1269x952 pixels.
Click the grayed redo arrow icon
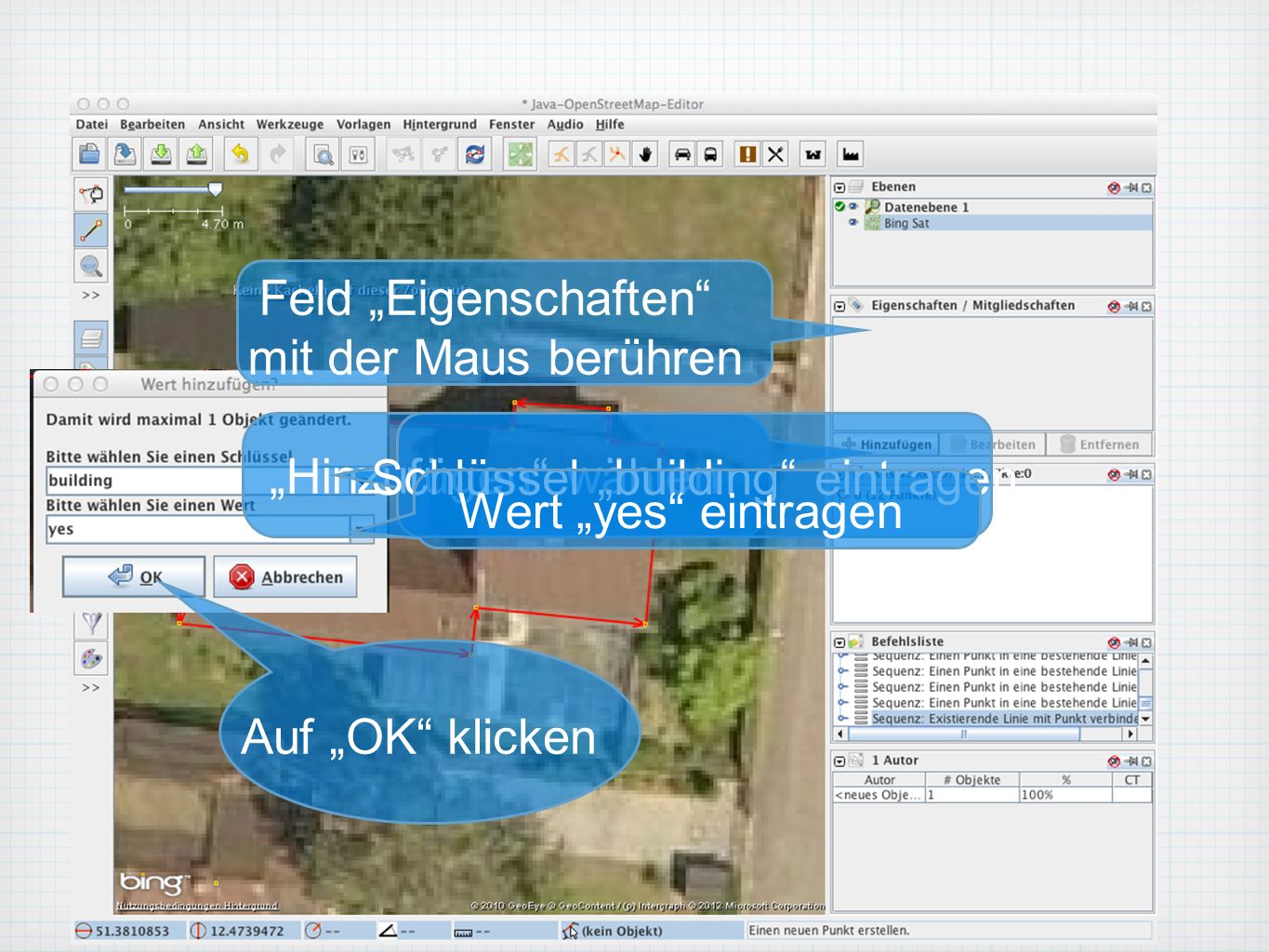click(277, 154)
